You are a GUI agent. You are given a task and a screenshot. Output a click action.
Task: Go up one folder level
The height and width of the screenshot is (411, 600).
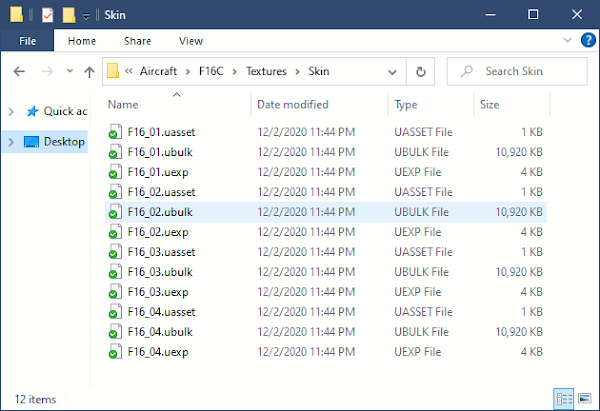pyautogui.click(x=89, y=72)
